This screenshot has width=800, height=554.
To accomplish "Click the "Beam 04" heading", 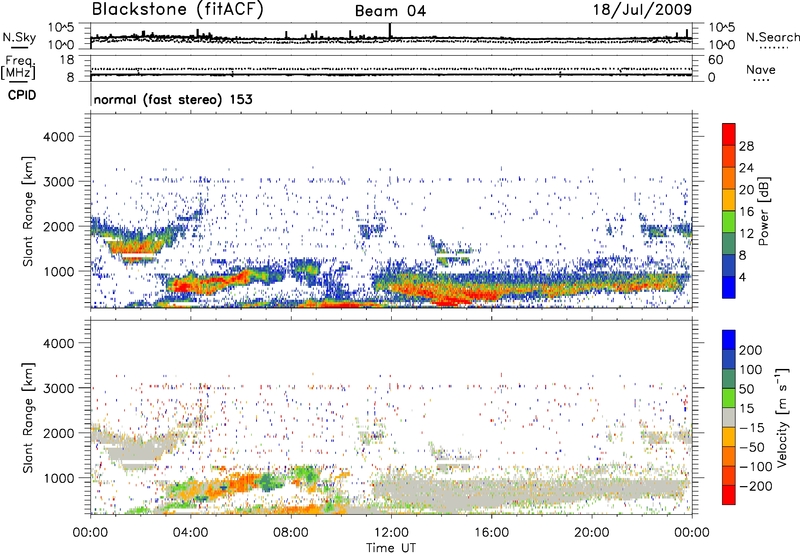I will click(x=390, y=11).
